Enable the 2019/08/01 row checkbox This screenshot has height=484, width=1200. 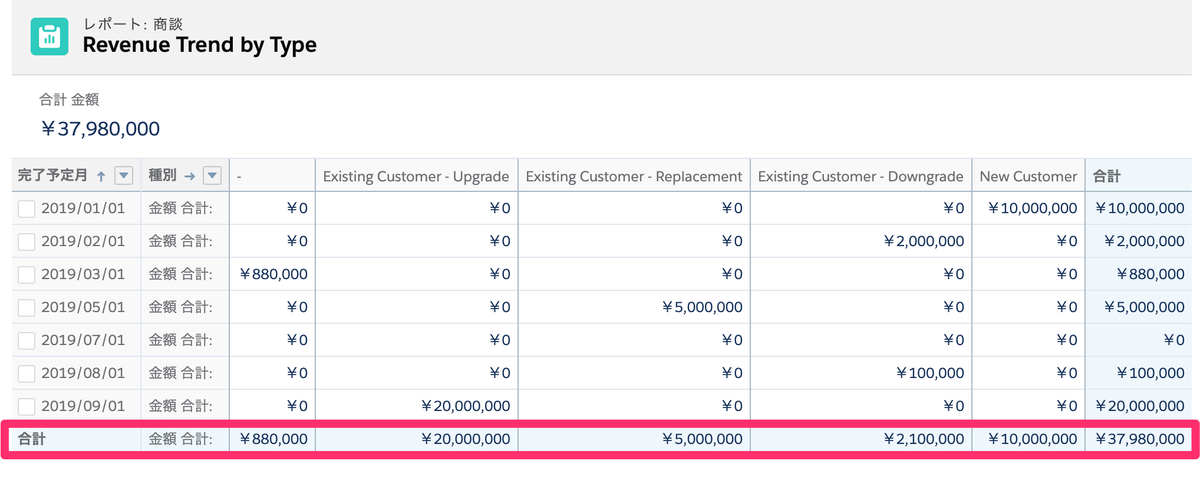pyautogui.click(x=27, y=373)
